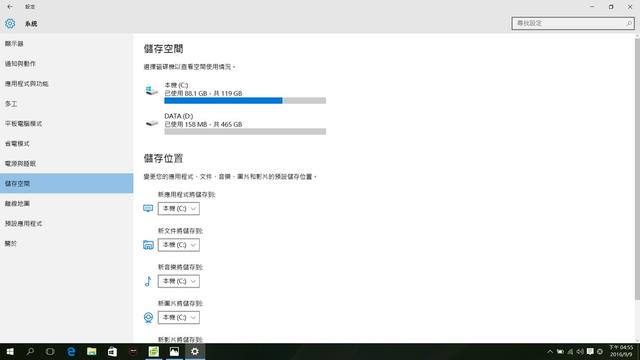Select 儲存空間 in the sidebar
The height and width of the screenshot is (360, 640).
[67, 183]
